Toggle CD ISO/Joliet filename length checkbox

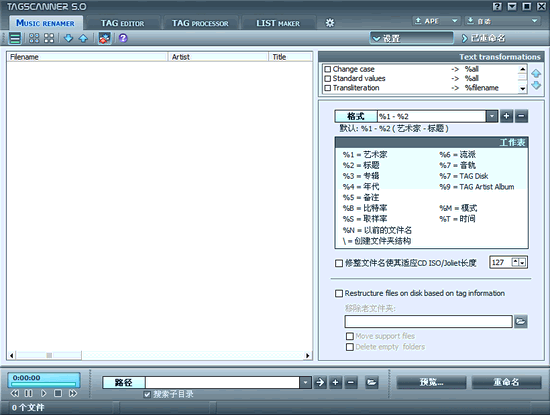pos(339,263)
